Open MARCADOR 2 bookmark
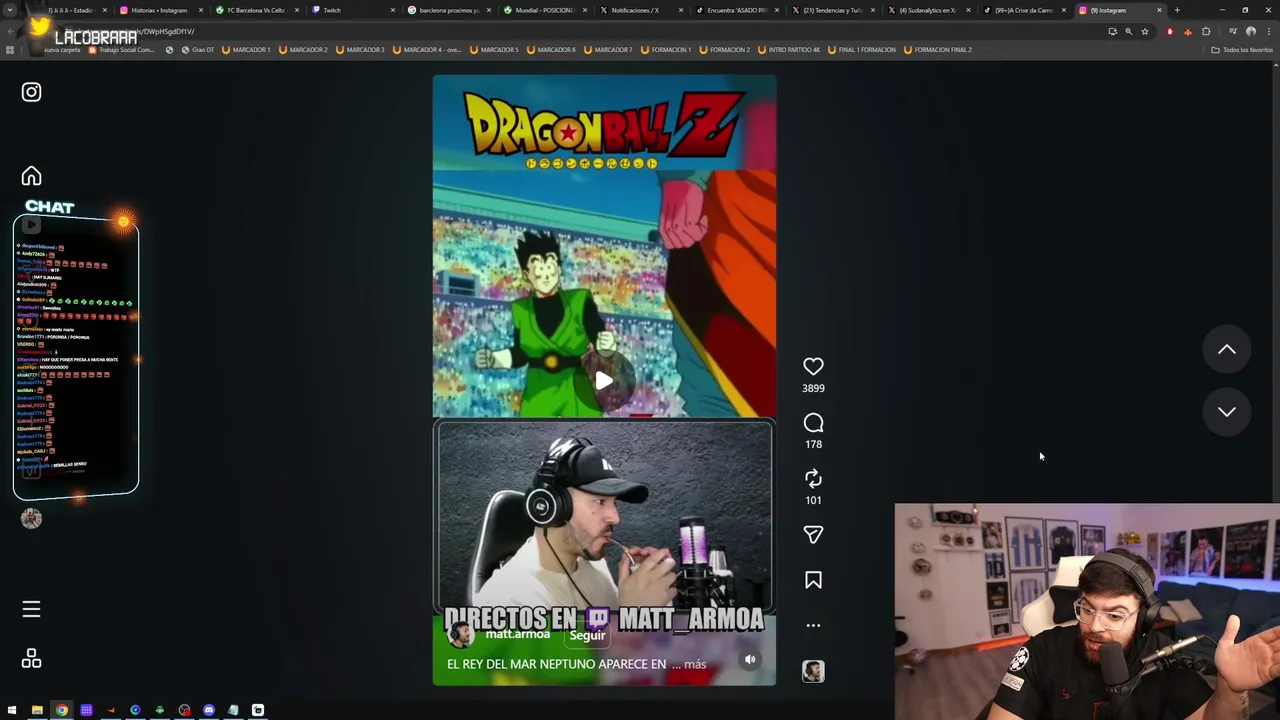The height and width of the screenshot is (720, 1280). (x=303, y=50)
